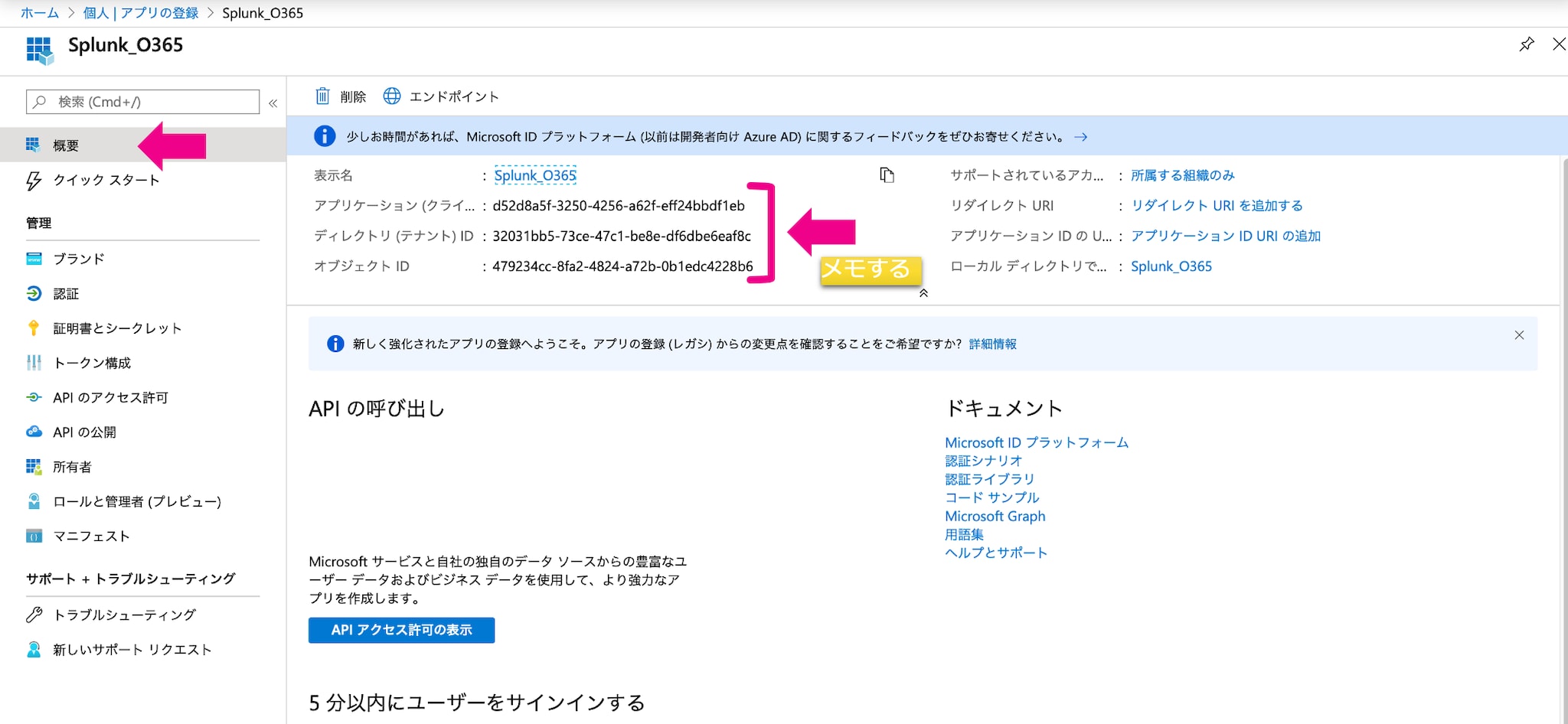Click the trash can icon for 削除
The image size is (1568, 724).
click(x=322, y=96)
